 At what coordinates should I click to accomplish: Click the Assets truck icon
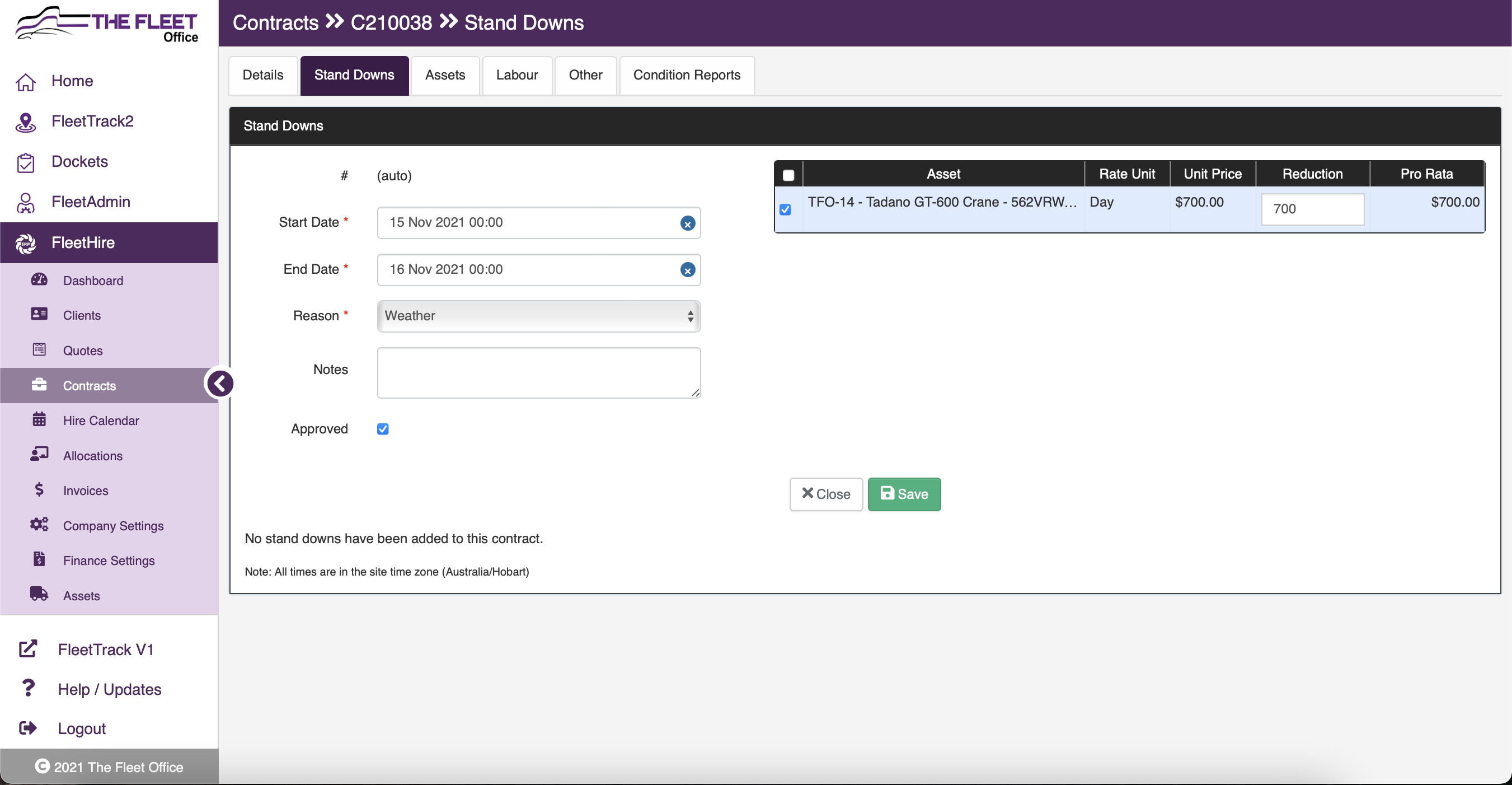coord(39,594)
